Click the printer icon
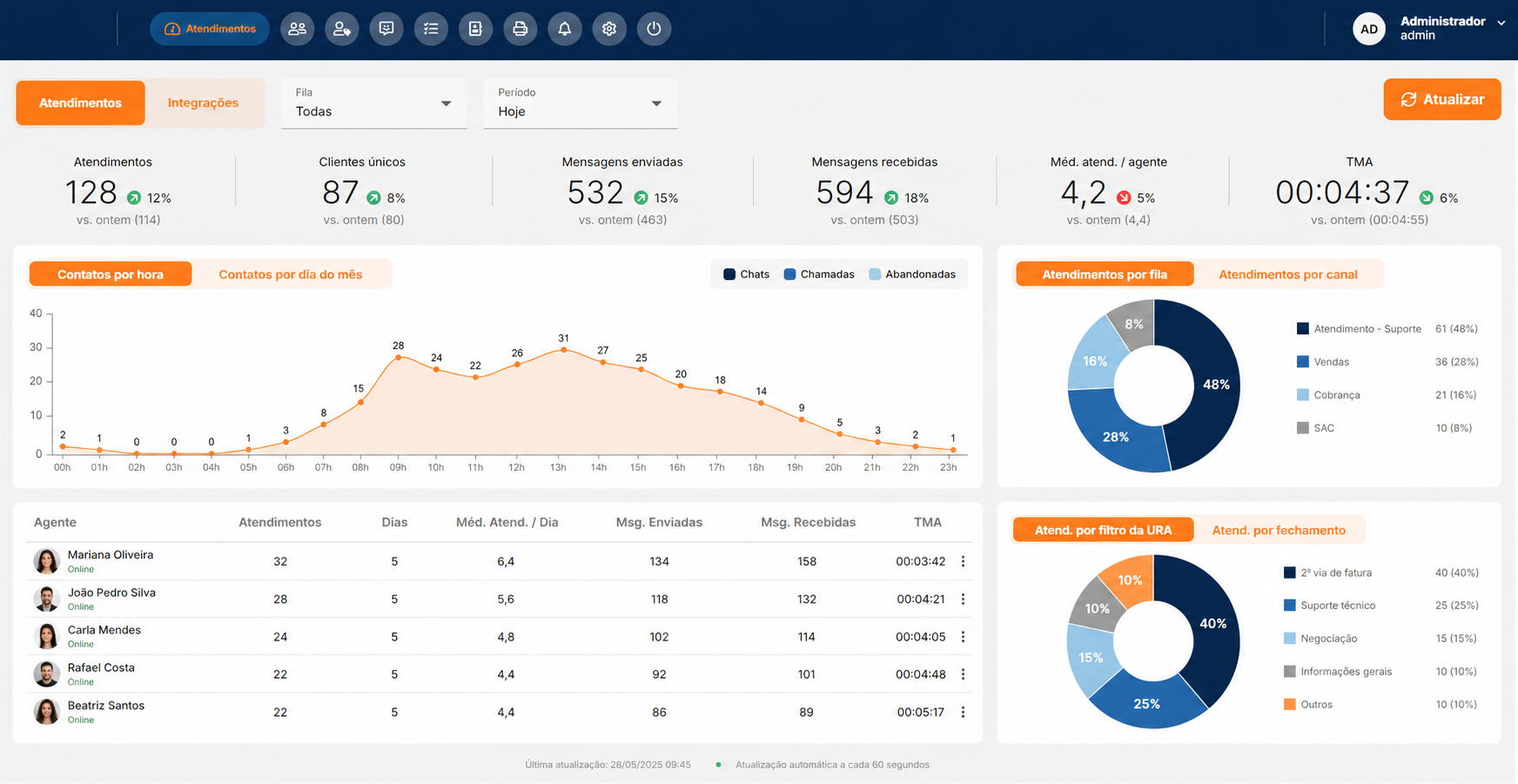1518x784 pixels. (x=520, y=29)
